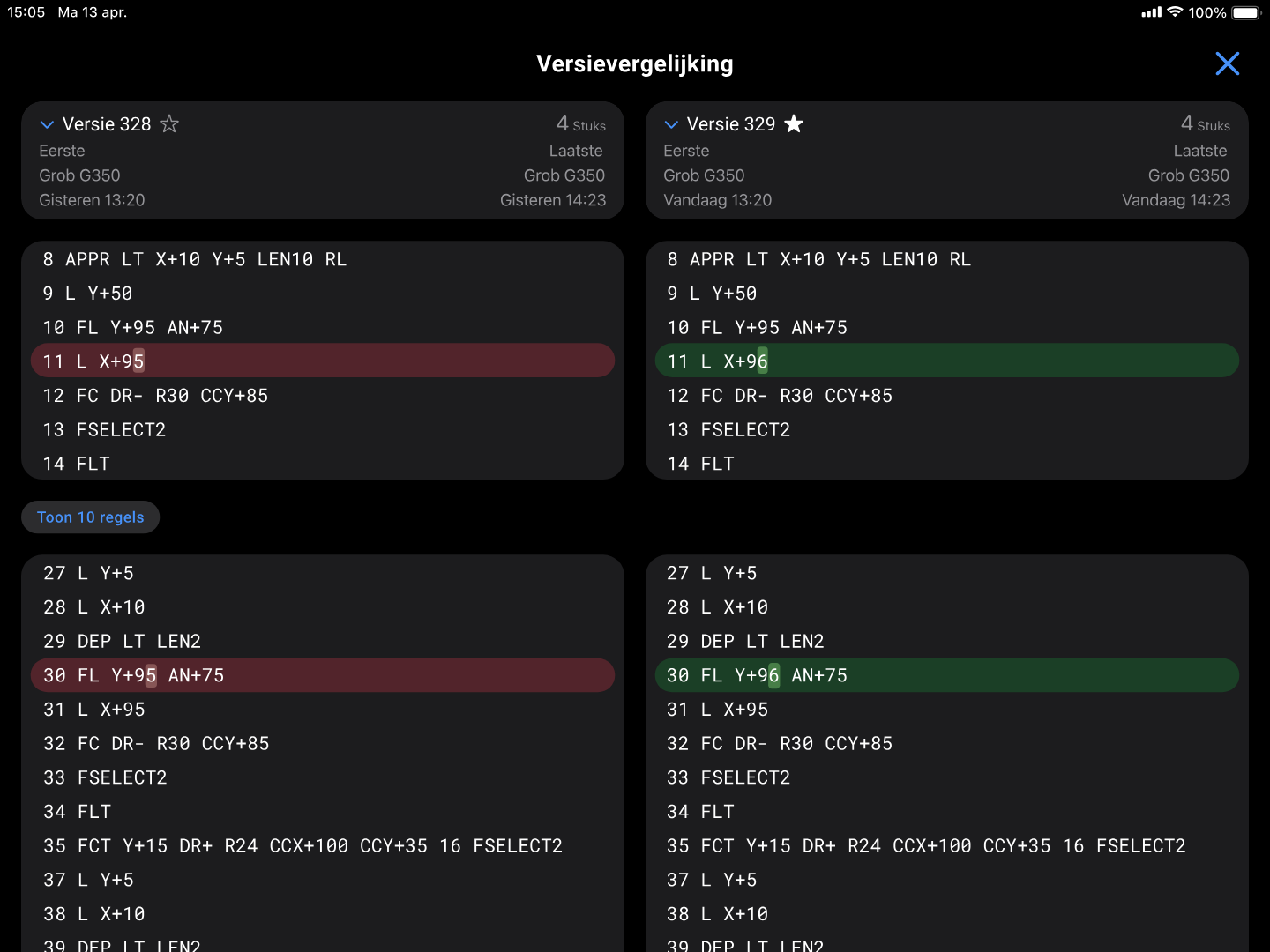Select line '37 L Y+5' in Versie 328 pane
Image resolution: width=1270 pixels, height=952 pixels.
click(323, 880)
